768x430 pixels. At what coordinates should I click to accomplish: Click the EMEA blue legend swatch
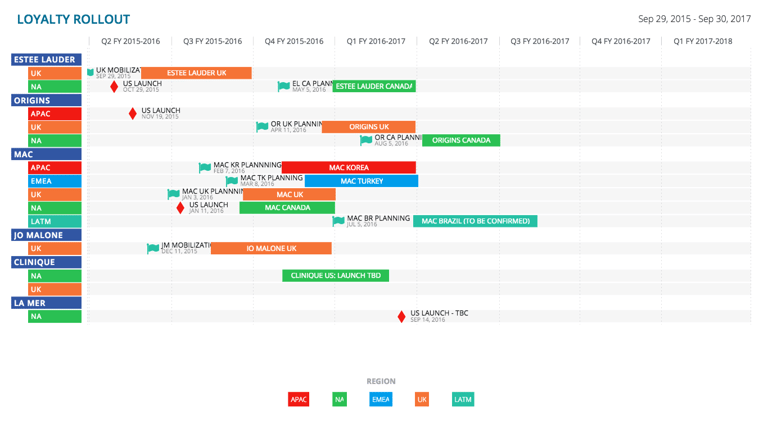(x=381, y=399)
